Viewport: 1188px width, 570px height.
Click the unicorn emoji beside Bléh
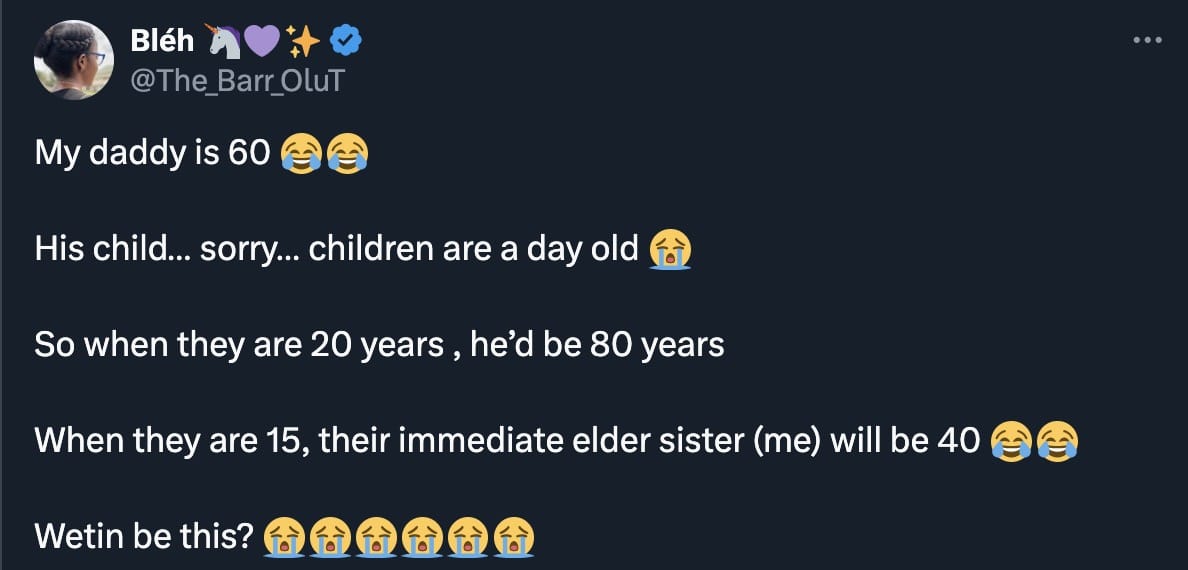[223, 41]
